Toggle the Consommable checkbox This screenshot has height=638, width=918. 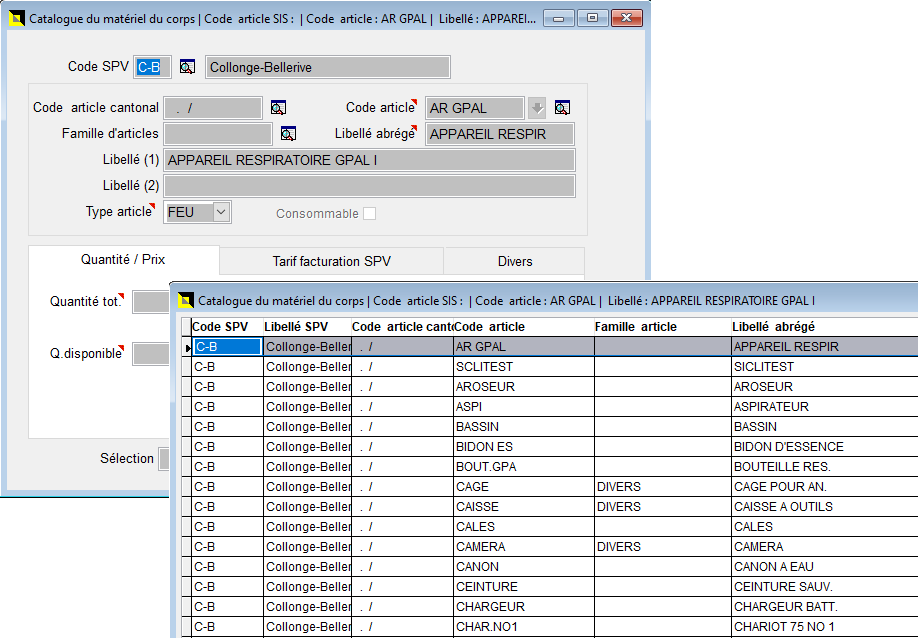[x=370, y=213]
